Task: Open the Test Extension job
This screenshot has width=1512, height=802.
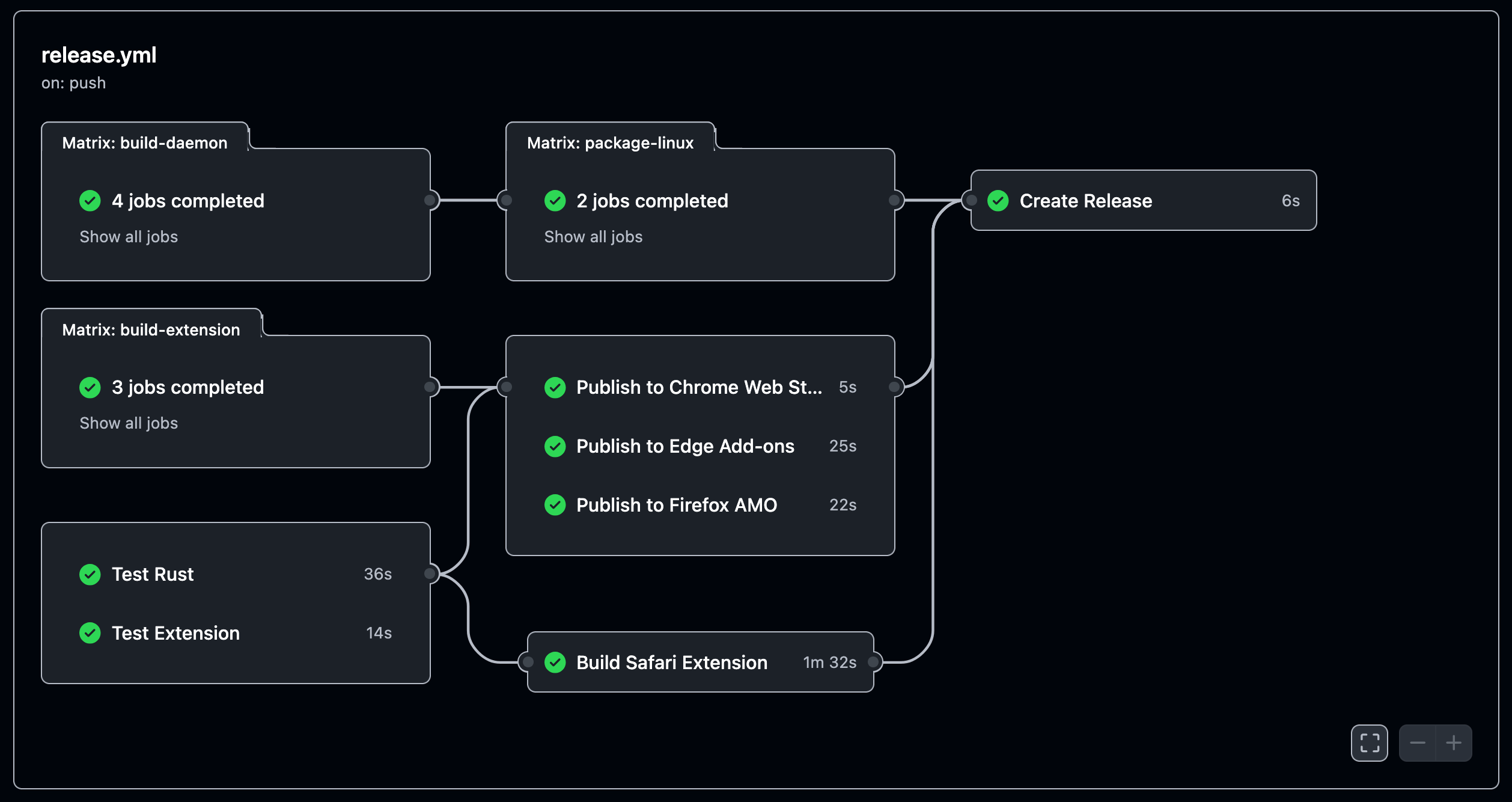Action: (175, 633)
